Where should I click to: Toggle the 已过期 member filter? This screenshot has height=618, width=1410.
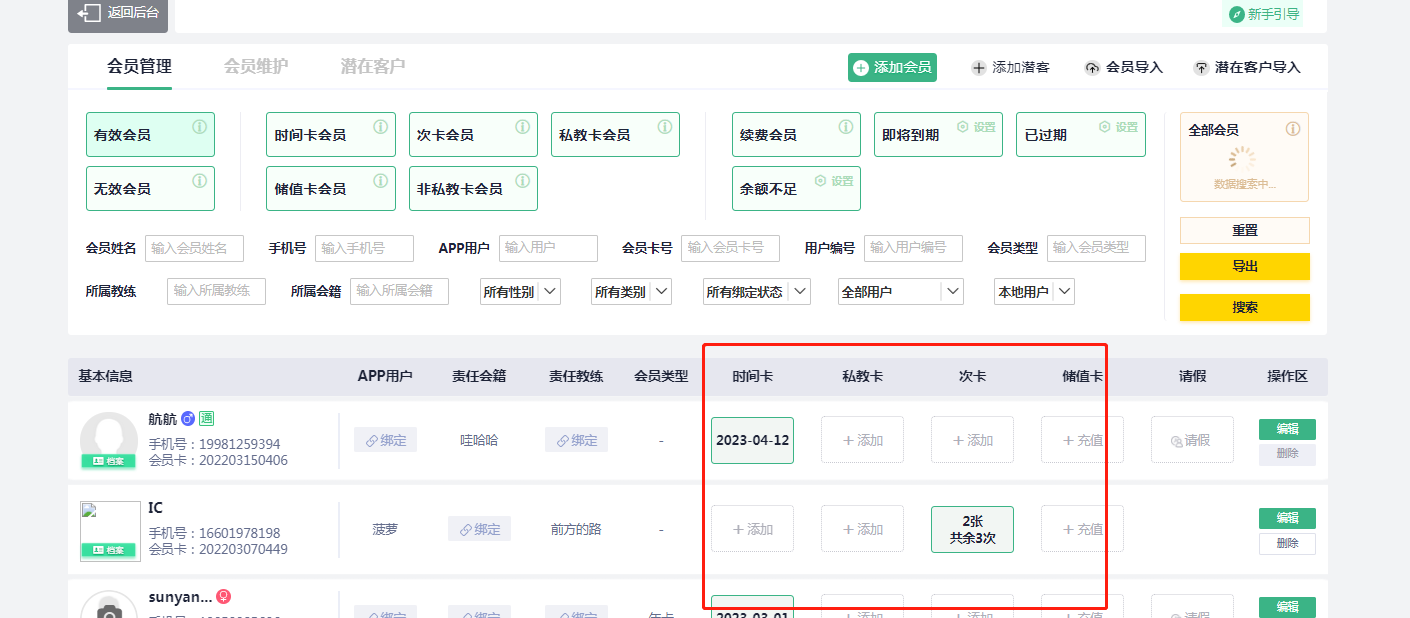[x=1079, y=135]
